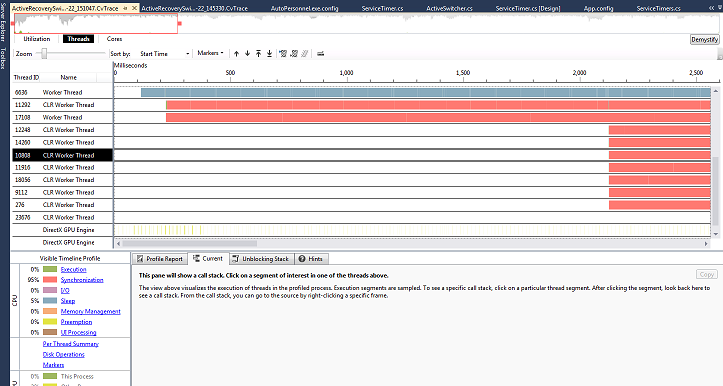723x386 pixels.
Task: Open the Sort by Start Time dropdown
Action: (165, 53)
